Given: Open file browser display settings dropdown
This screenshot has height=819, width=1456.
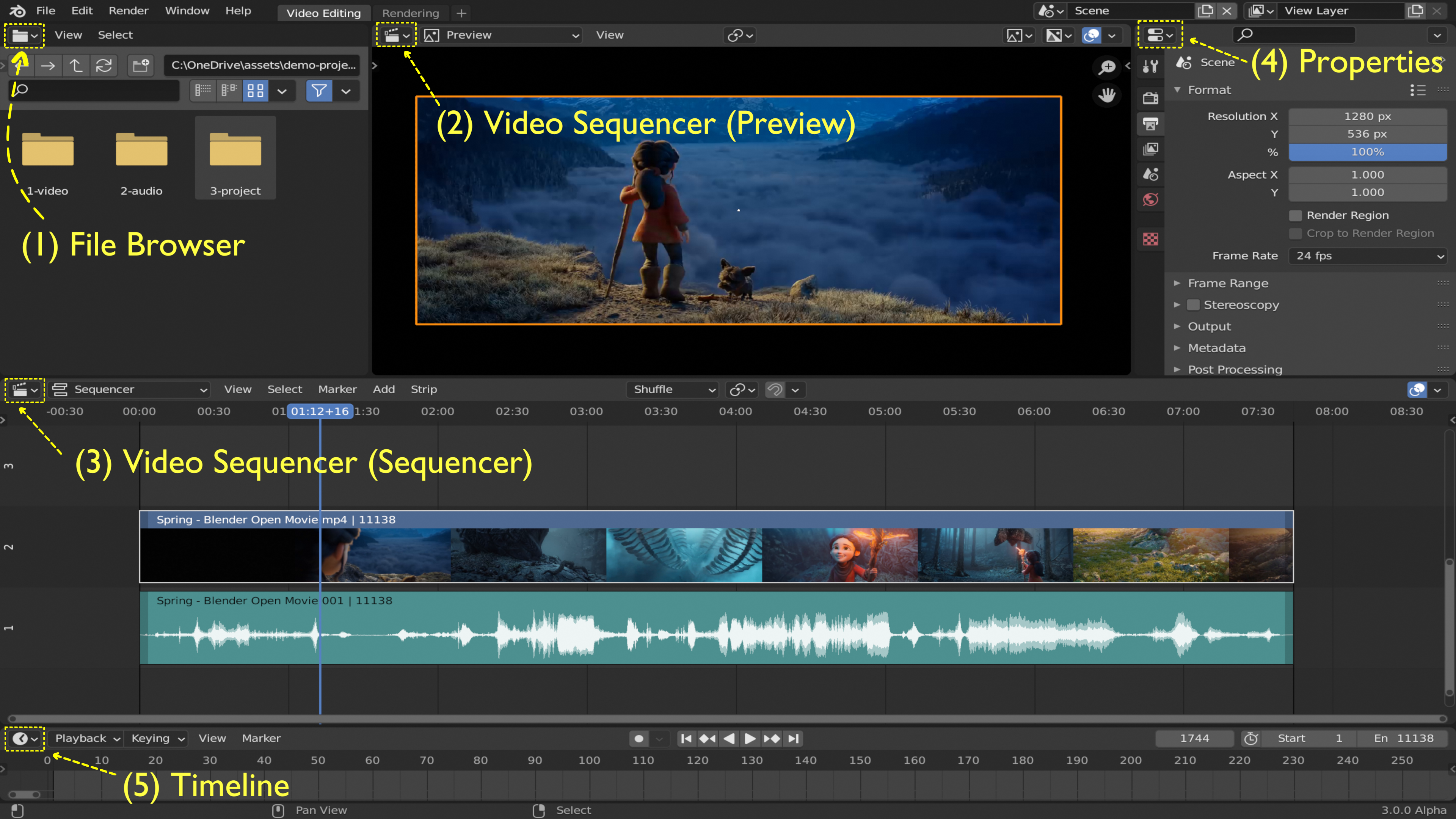Looking at the screenshot, I should [x=282, y=91].
